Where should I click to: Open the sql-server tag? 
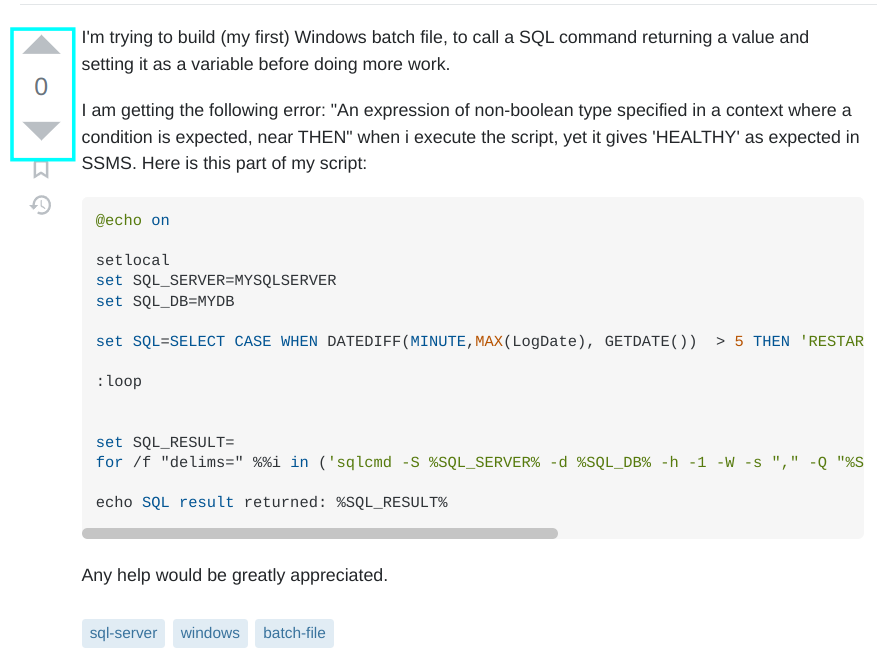click(x=123, y=633)
